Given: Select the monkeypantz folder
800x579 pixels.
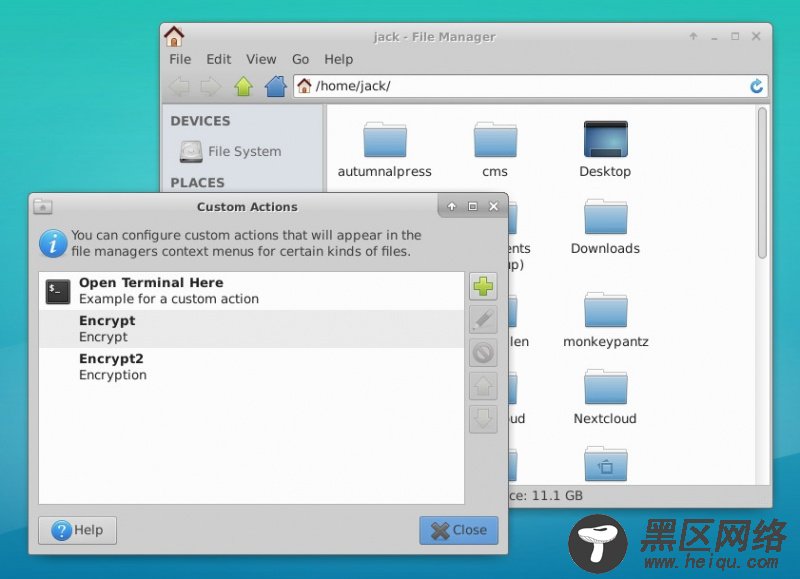Looking at the screenshot, I should [x=606, y=320].
